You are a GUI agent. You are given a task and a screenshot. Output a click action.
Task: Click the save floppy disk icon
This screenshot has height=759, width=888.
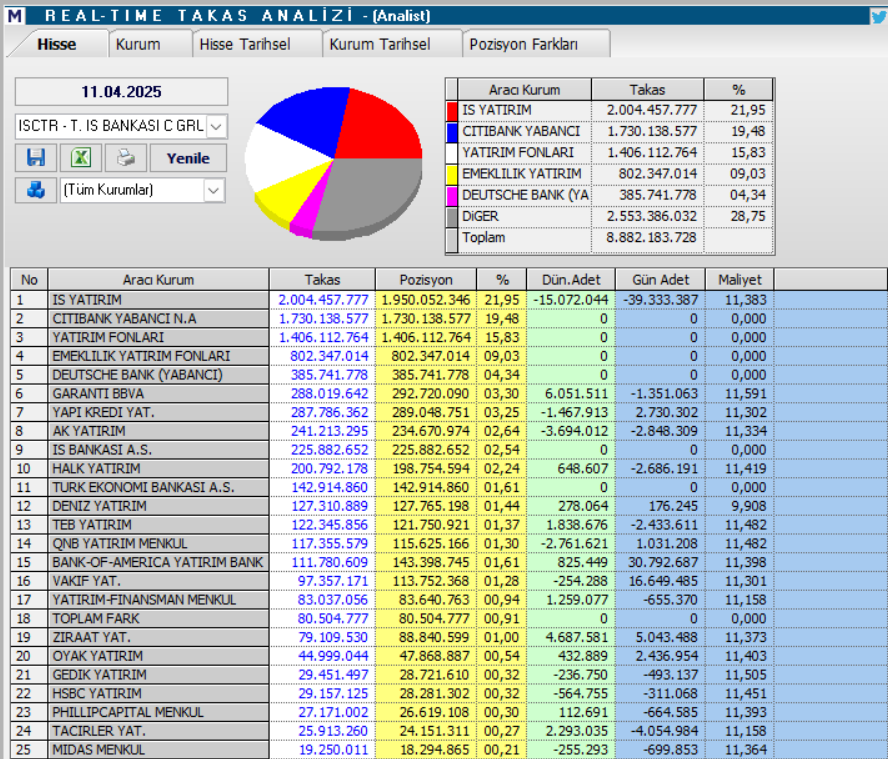[36, 157]
